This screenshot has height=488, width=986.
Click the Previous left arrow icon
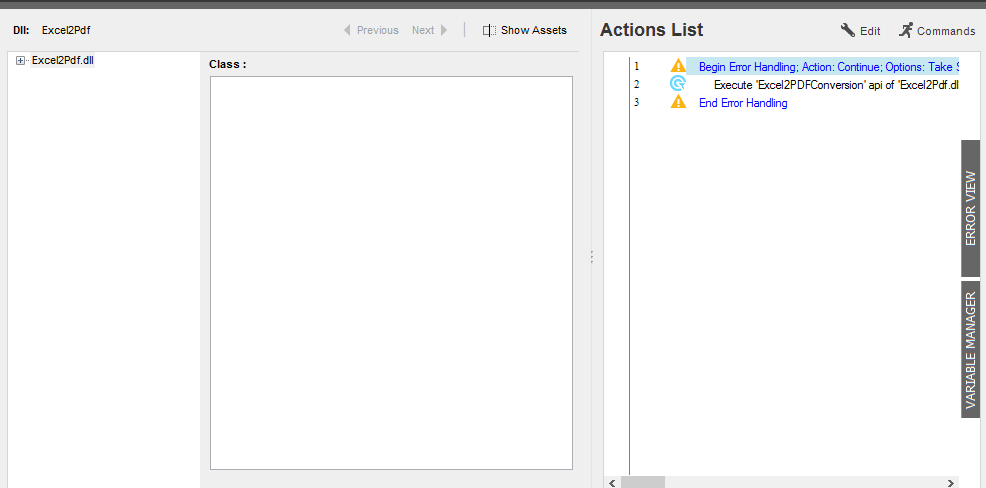pyautogui.click(x=347, y=30)
